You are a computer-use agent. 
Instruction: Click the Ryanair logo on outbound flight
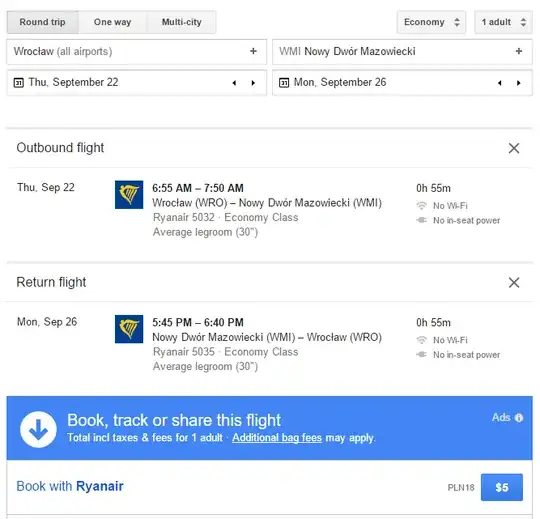pos(129,195)
